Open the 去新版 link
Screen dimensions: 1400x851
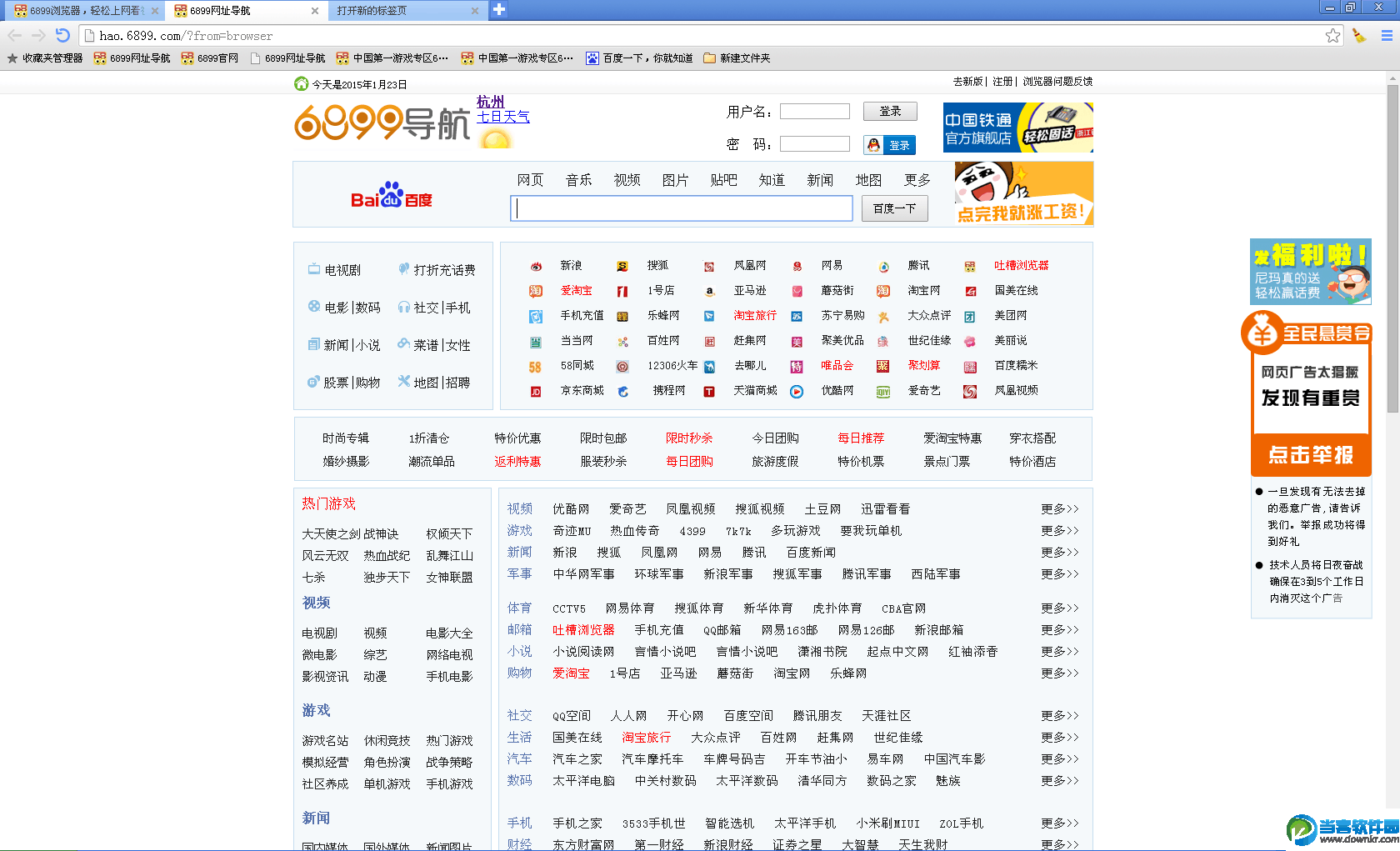968,82
